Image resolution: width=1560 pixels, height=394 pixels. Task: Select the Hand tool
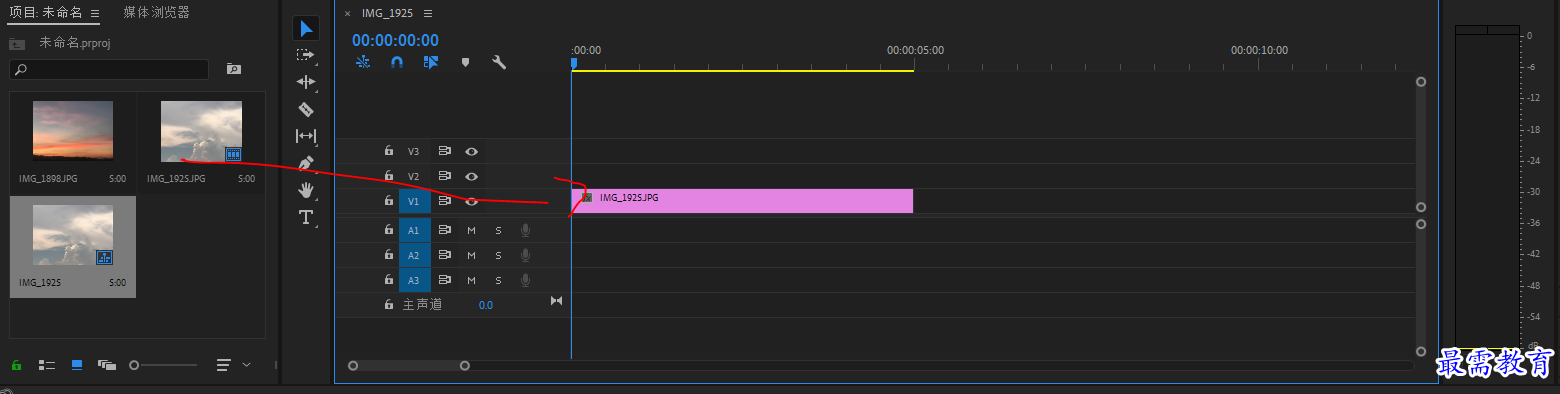[x=306, y=190]
